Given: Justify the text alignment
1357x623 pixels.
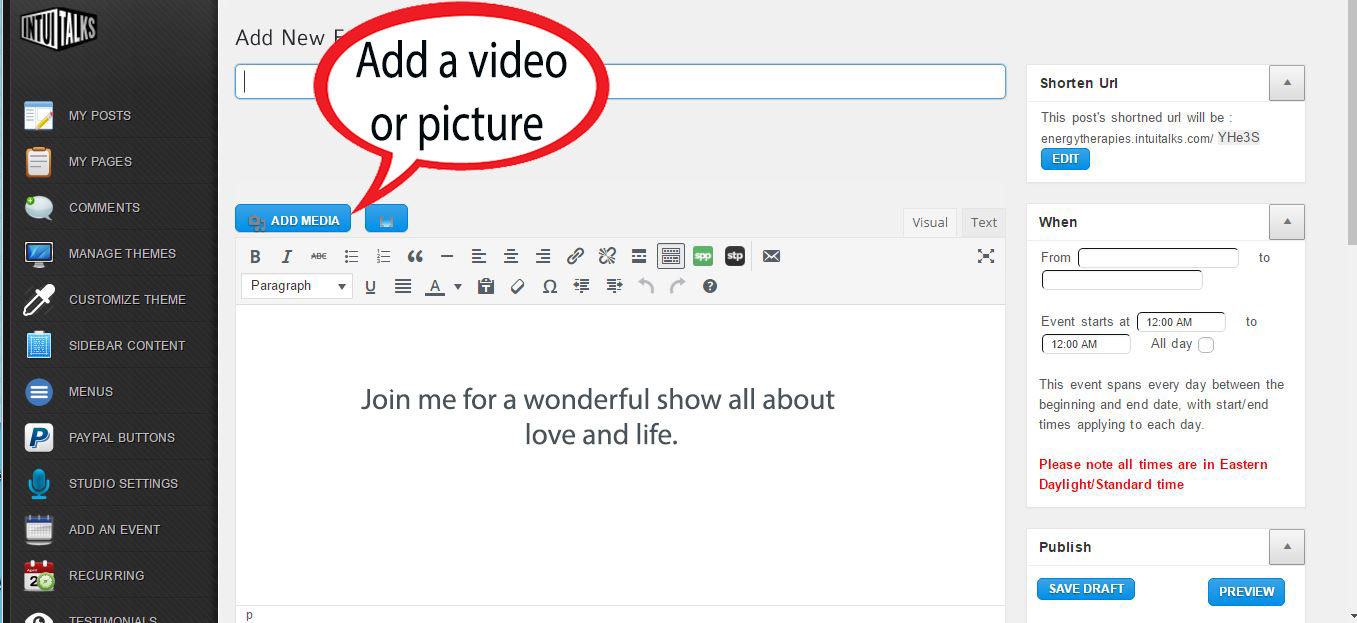Looking at the screenshot, I should [x=403, y=286].
